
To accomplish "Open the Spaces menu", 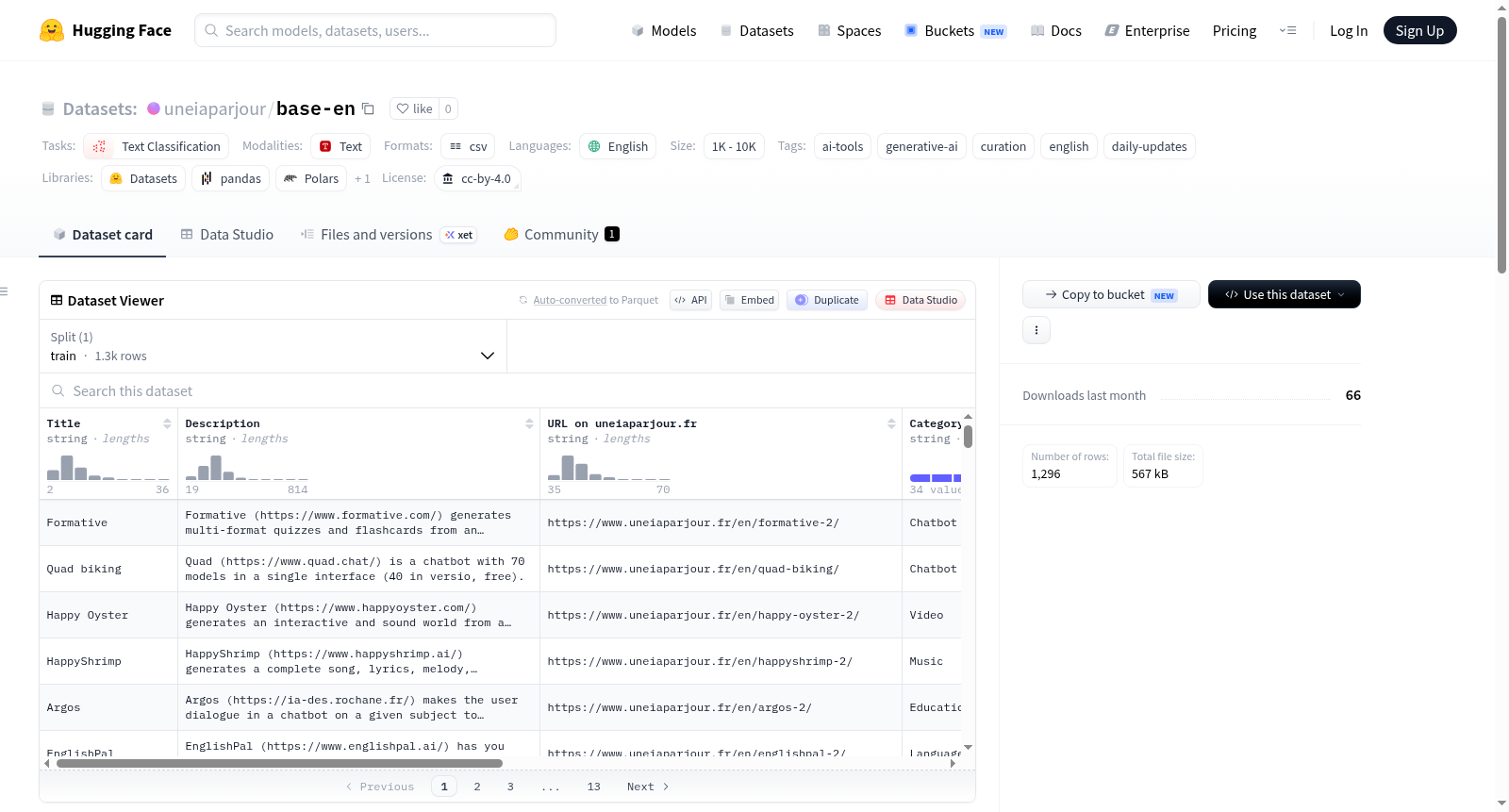I will coord(850,30).
